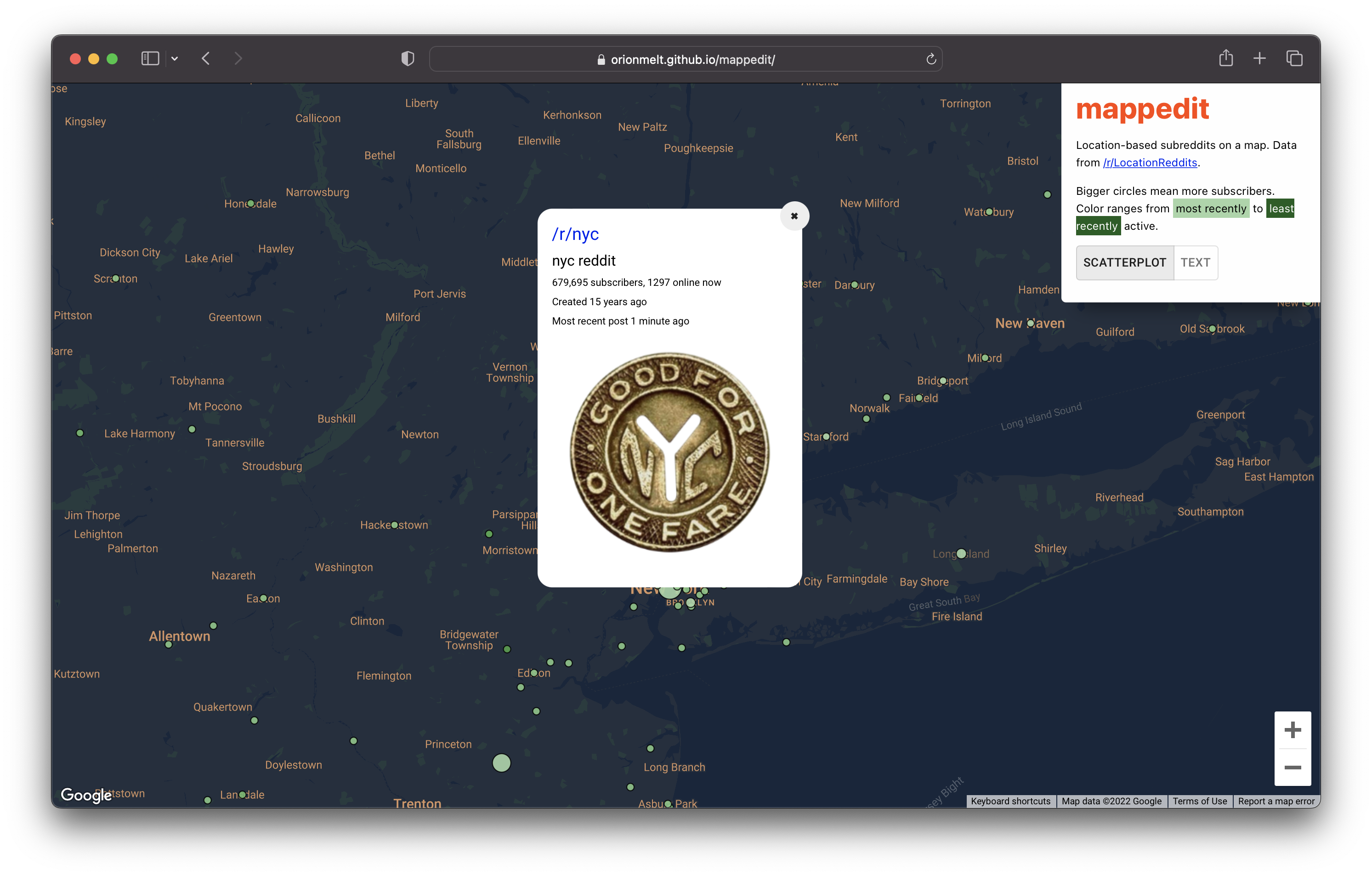Click Report a map error
The image size is (1372, 876).
1276,801
